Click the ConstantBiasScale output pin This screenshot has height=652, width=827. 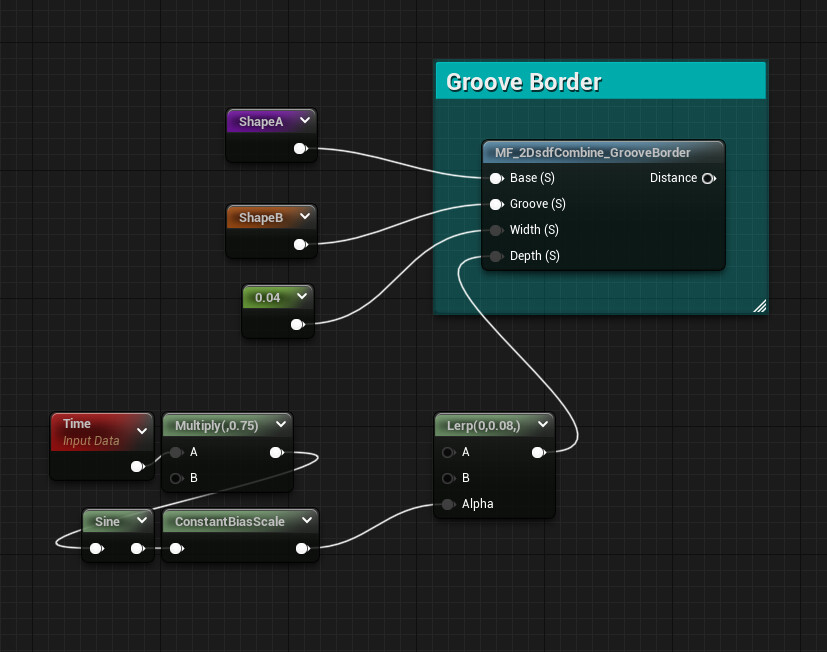point(303,548)
